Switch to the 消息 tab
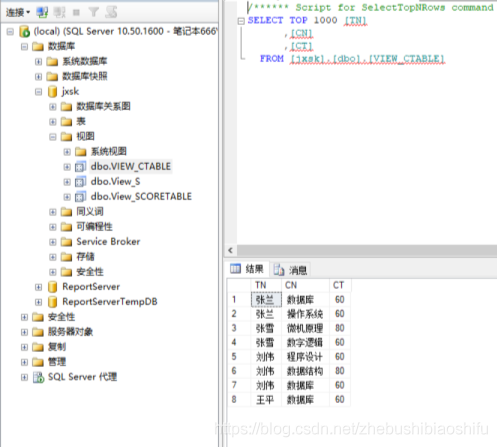497x447 pixels. tap(290, 269)
